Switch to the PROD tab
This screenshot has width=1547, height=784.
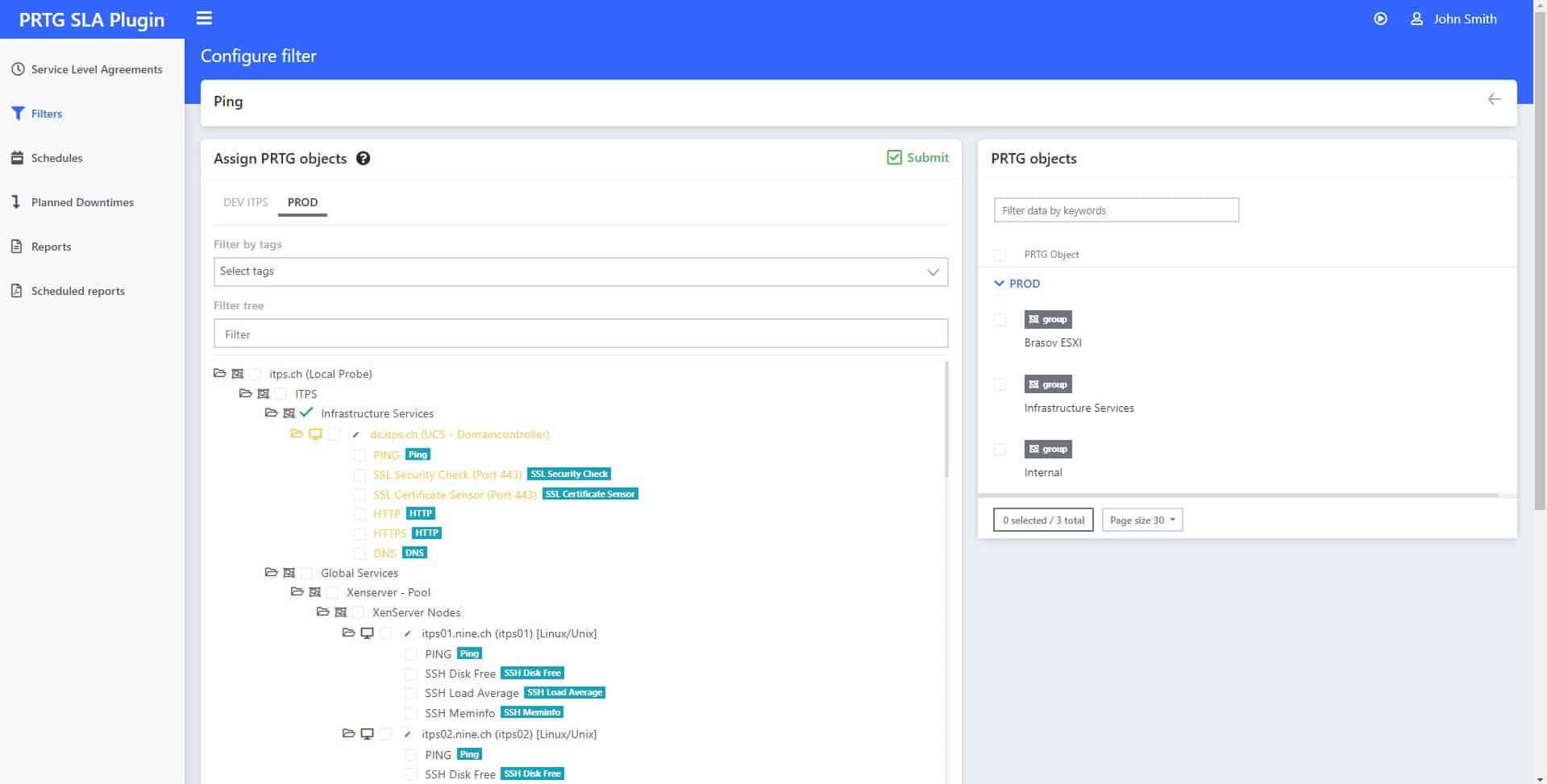[302, 202]
